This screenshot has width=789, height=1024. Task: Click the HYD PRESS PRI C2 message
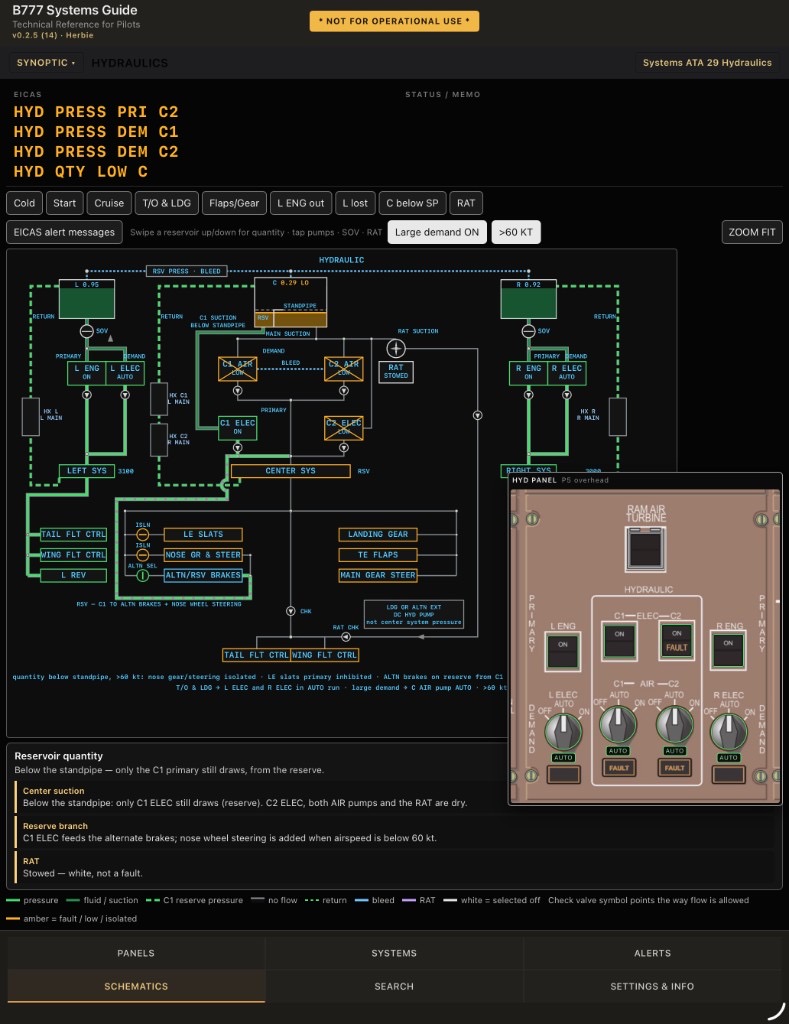pos(96,112)
